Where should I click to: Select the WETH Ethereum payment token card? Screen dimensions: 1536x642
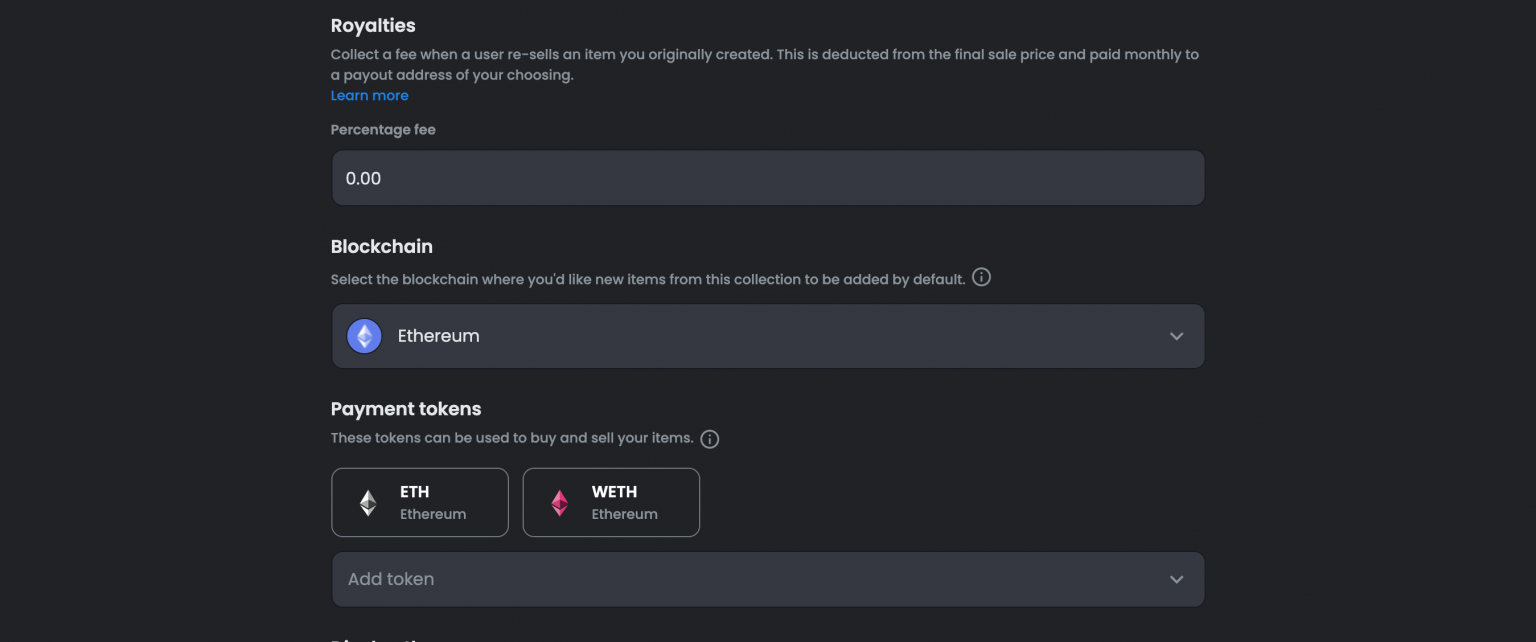[611, 502]
